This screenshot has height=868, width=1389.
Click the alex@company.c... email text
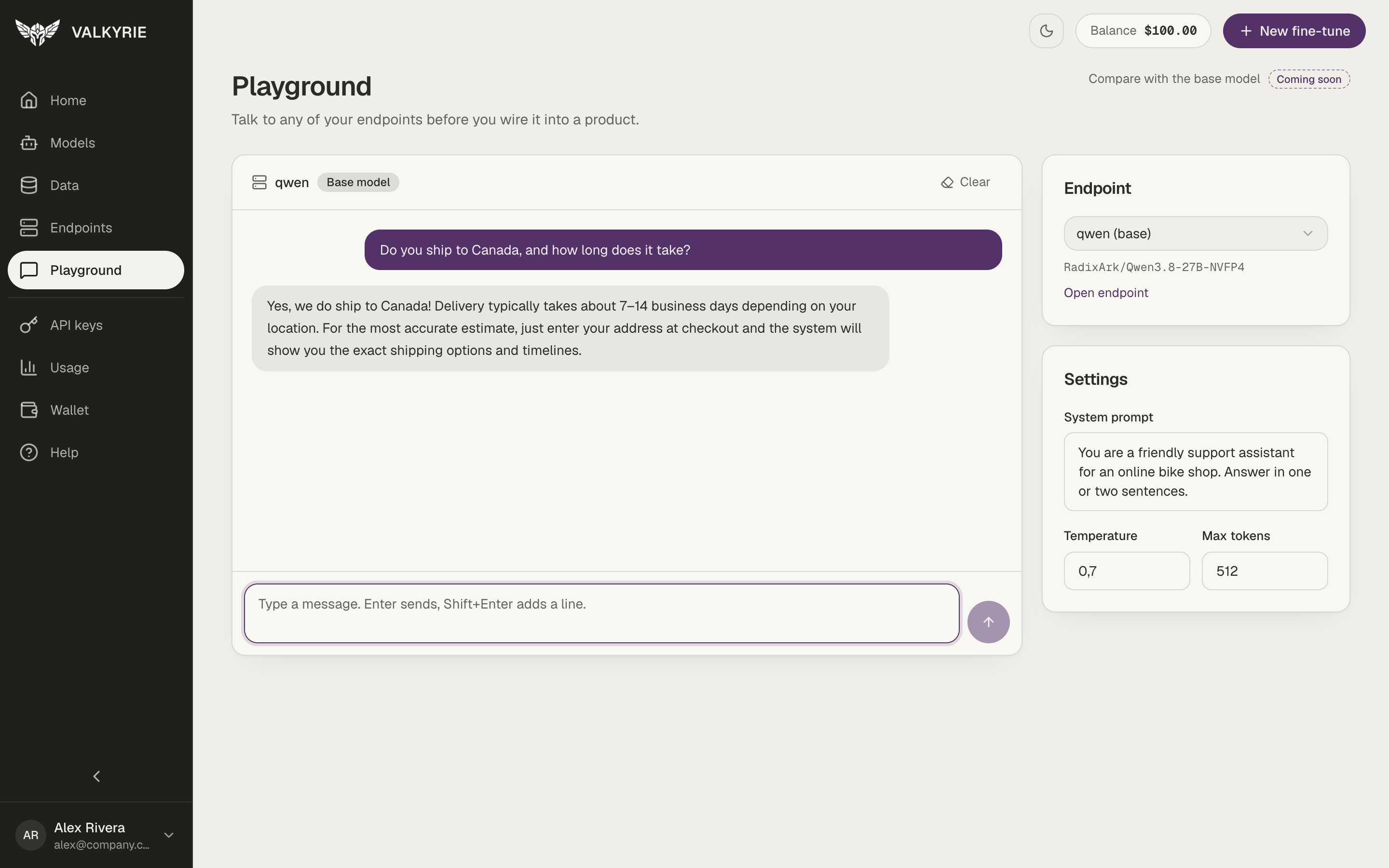tap(102, 845)
